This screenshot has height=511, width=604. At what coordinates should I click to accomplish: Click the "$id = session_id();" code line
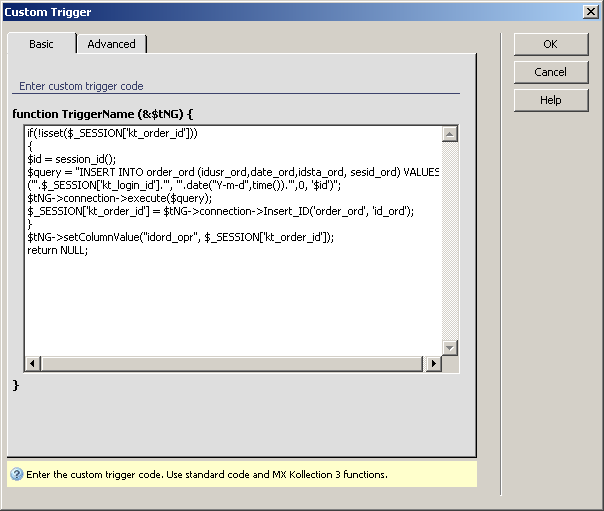tap(72, 158)
